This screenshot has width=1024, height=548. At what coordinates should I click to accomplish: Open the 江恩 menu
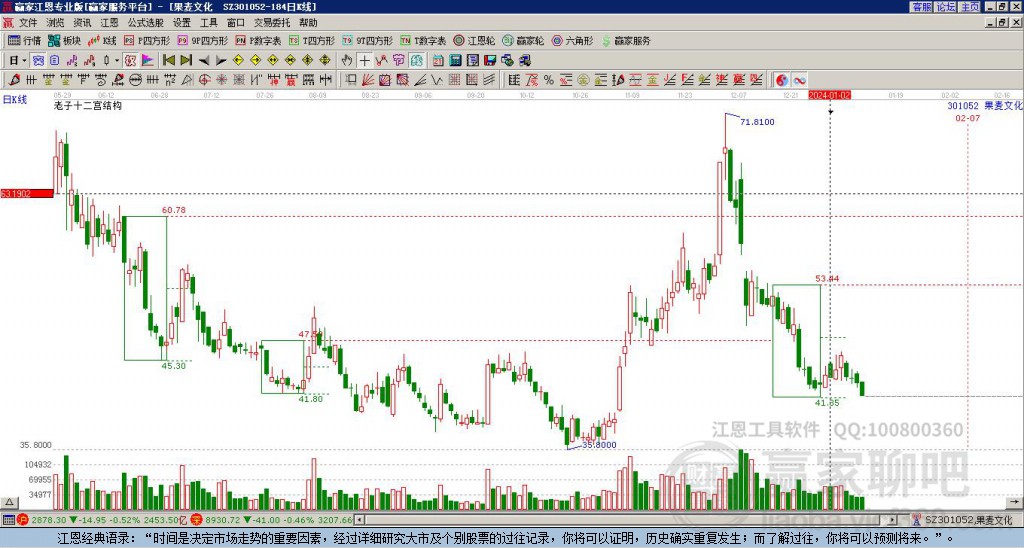pos(109,23)
